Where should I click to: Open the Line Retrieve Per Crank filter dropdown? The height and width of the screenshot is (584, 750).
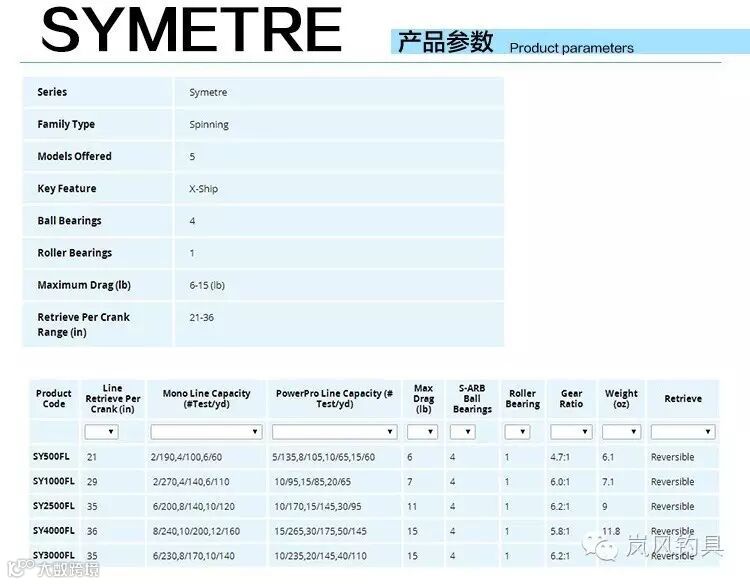pyautogui.click(x=101, y=432)
